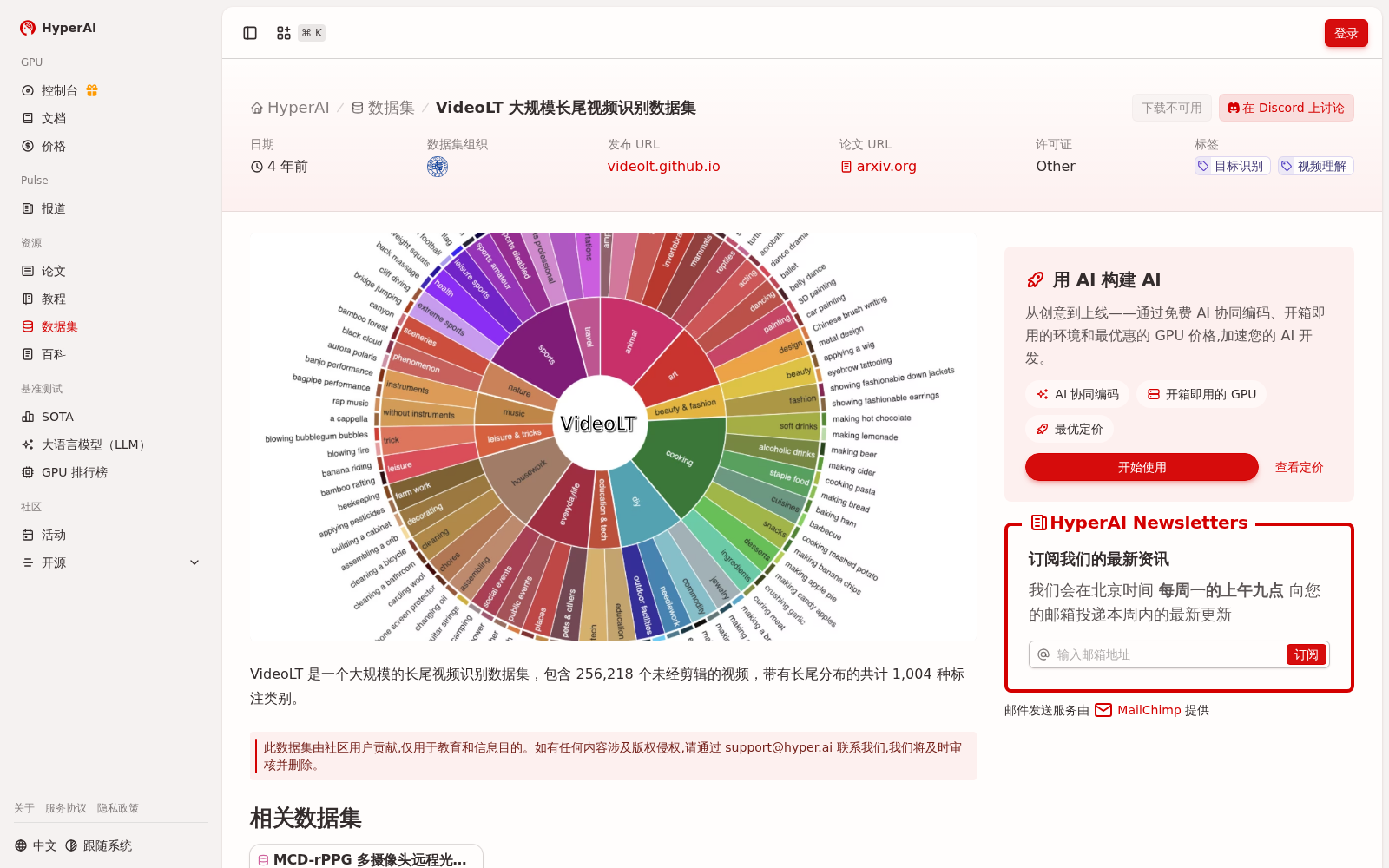Focus the 输入邮箱地址 email field
The image size is (1389, 868).
pos(1168,654)
